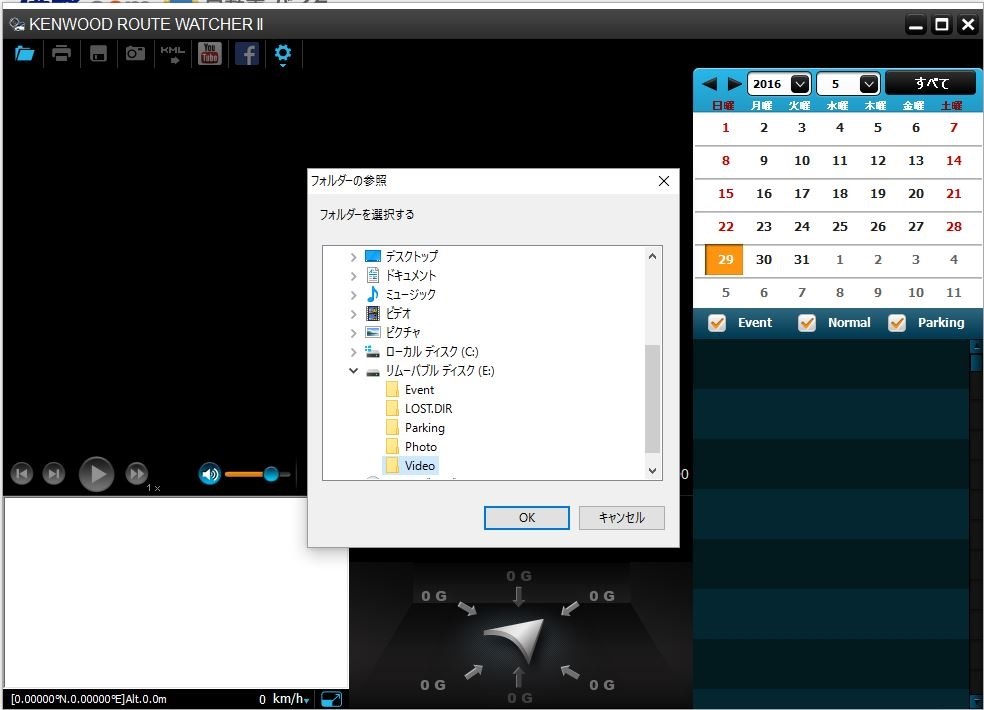Select ローカル ディスク (C:) in tree
Image resolution: width=984 pixels, height=710 pixels.
(432, 352)
